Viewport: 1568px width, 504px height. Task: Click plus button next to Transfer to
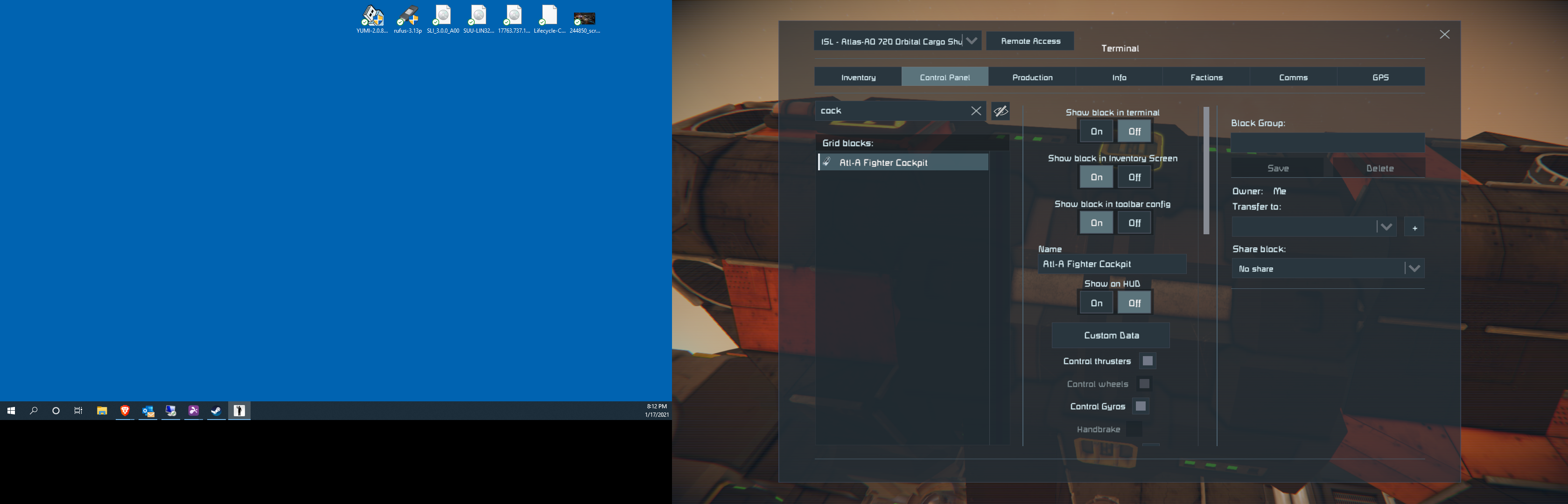1414,228
